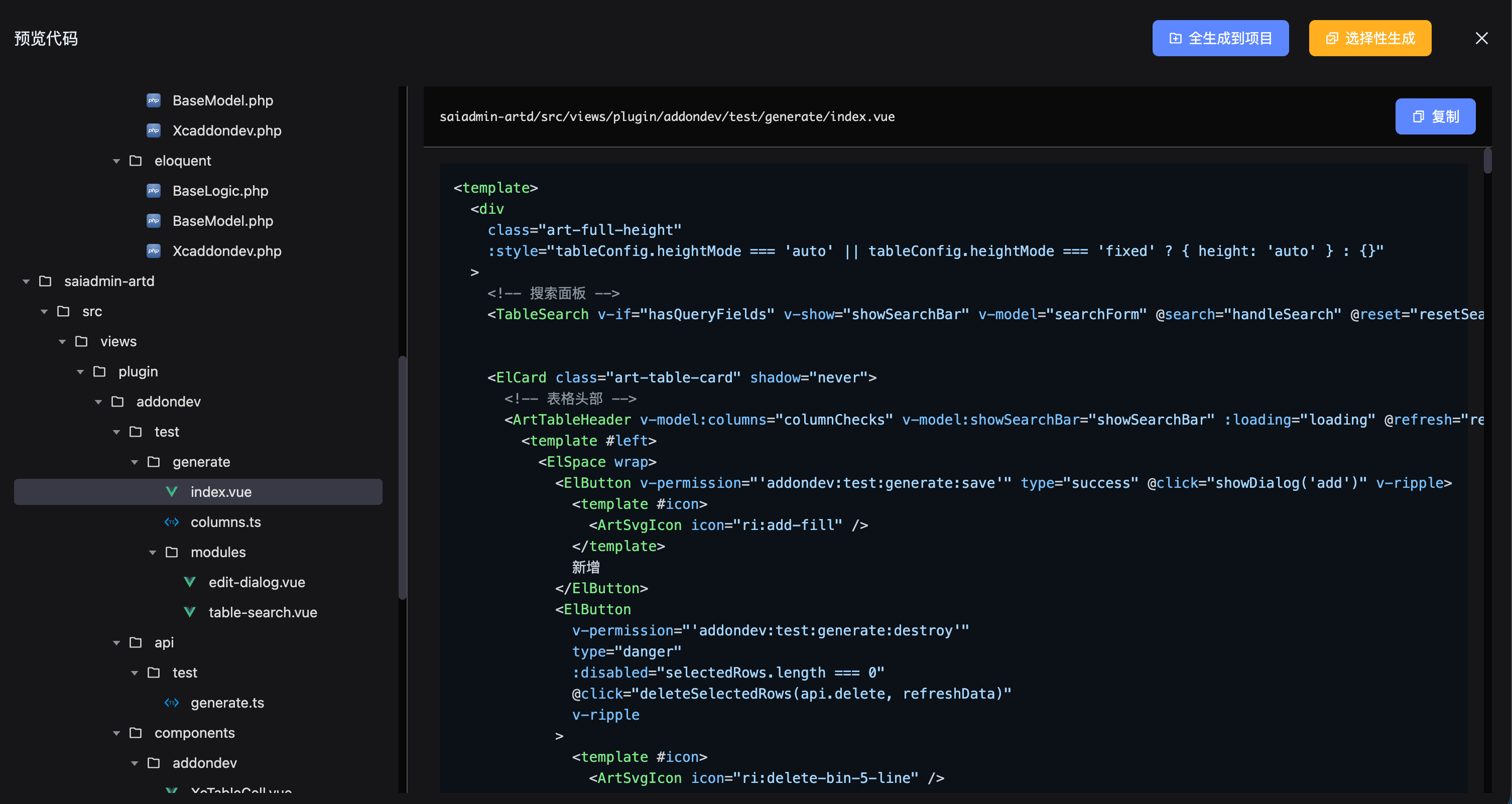Click the Vue icon beside index.vue
The width and height of the screenshot is (1512, 804).
click(x=171, y=492)
